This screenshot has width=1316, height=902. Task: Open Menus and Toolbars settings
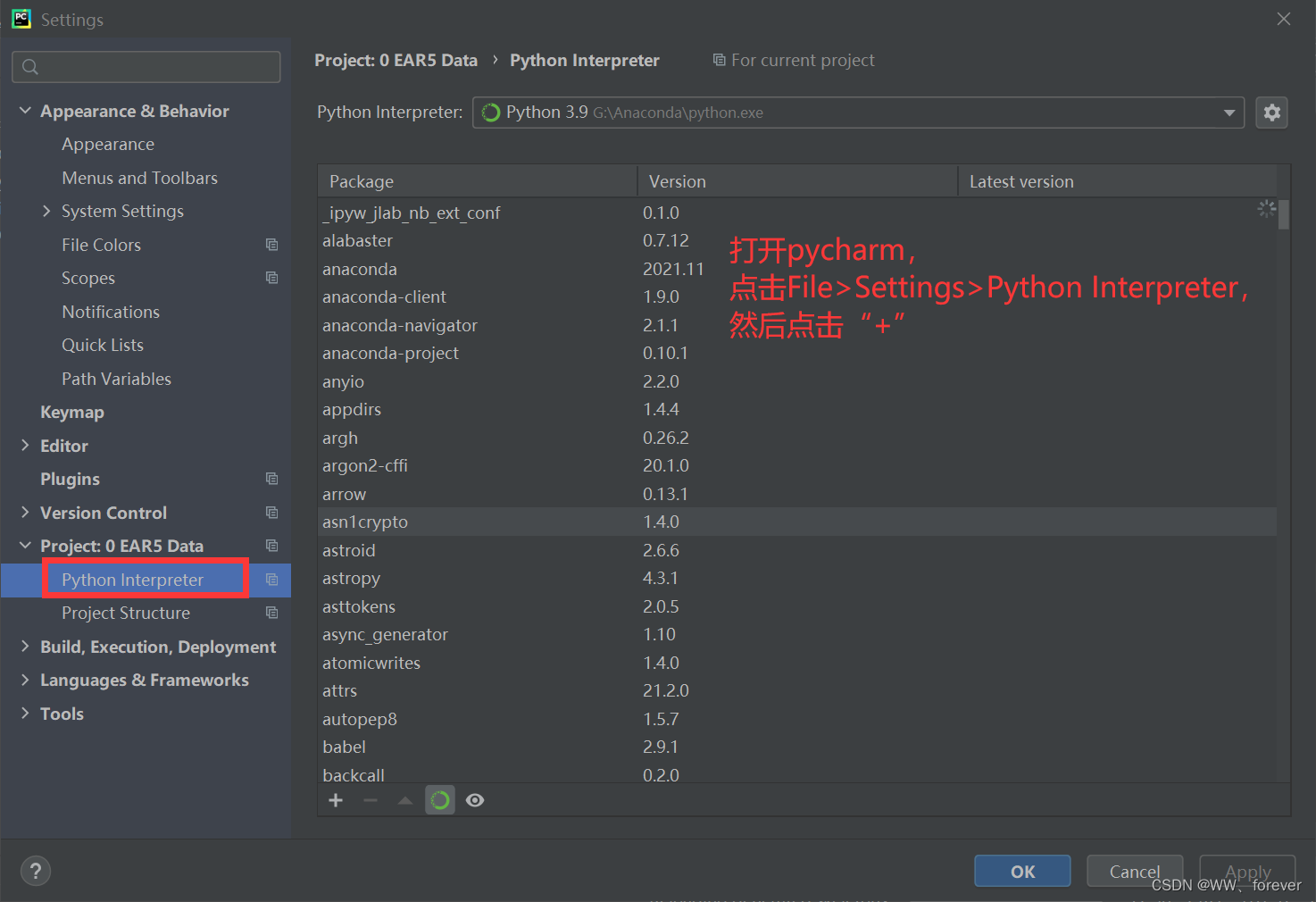(x=139, y=178)
